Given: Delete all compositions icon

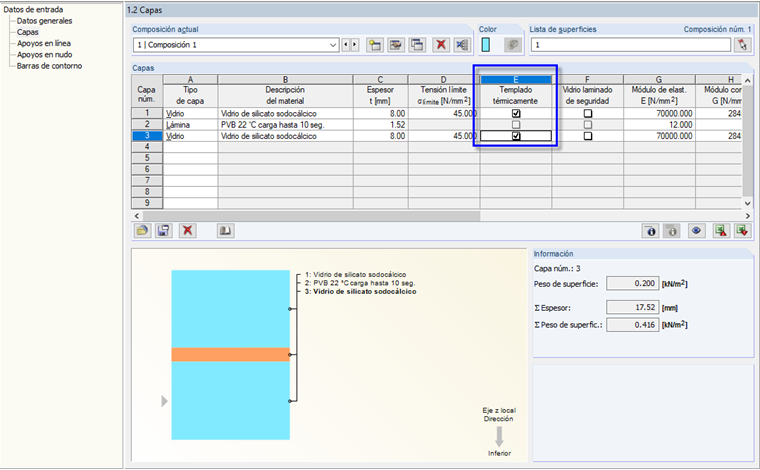Looking at the screenshot, I should click(462, 45).
